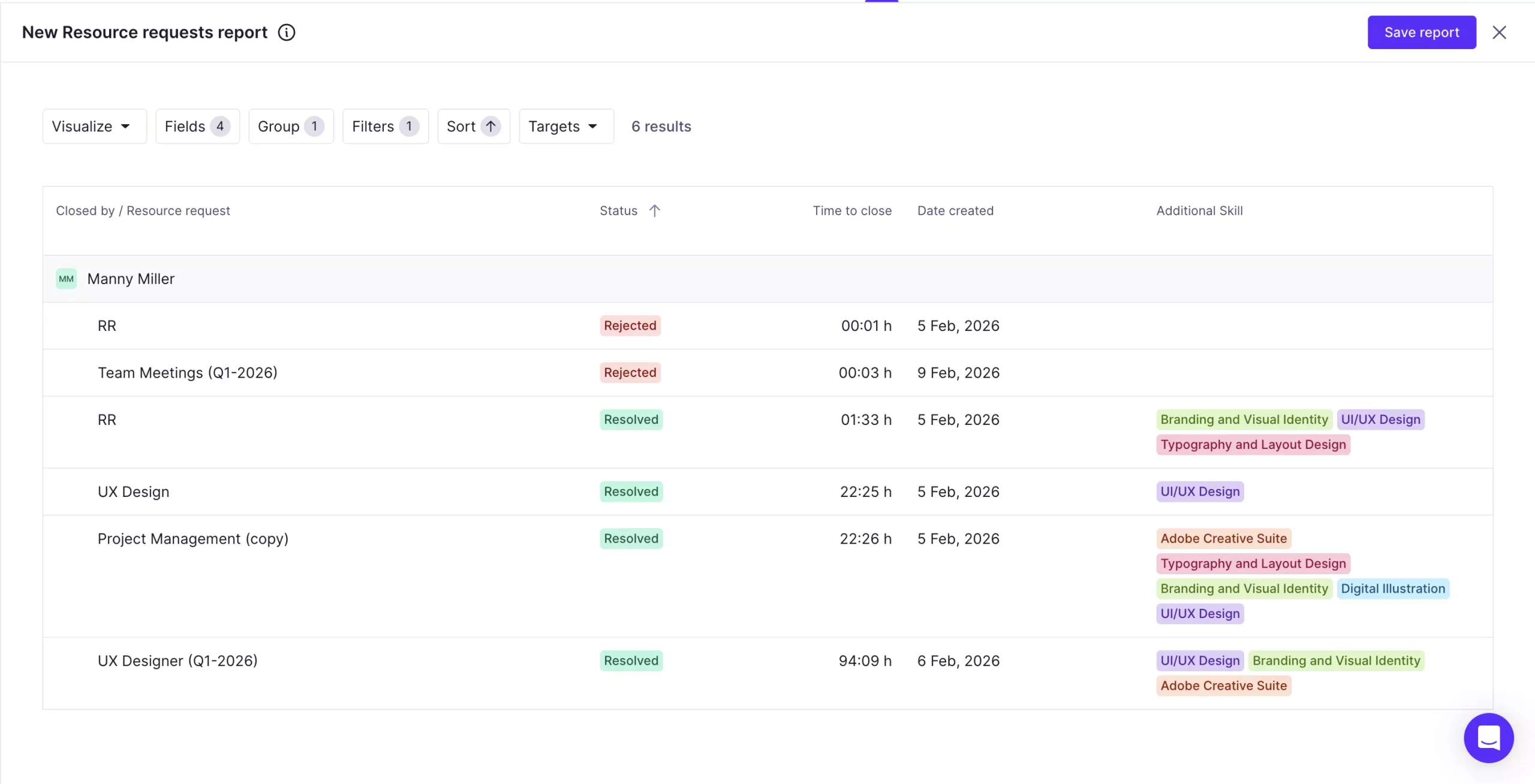This screenshot has width=1535, height=784.
Task: Click the Rejected status badge for Team Meetings
Action: (x=630, y=373)
